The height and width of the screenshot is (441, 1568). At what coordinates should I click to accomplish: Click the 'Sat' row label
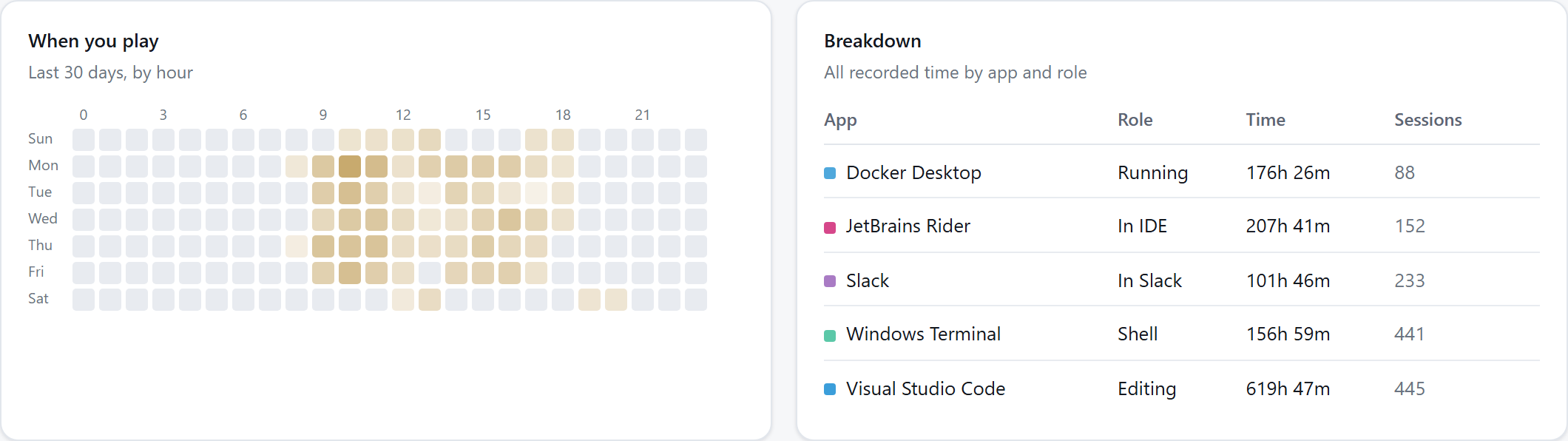coord(38,299)
